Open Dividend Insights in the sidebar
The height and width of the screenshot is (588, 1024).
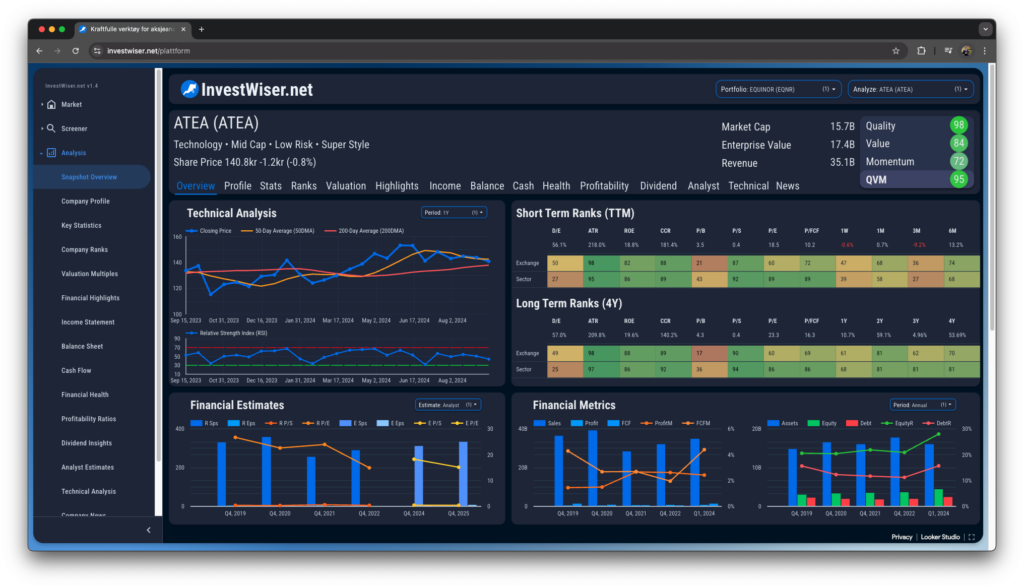(x=86, y=443)
